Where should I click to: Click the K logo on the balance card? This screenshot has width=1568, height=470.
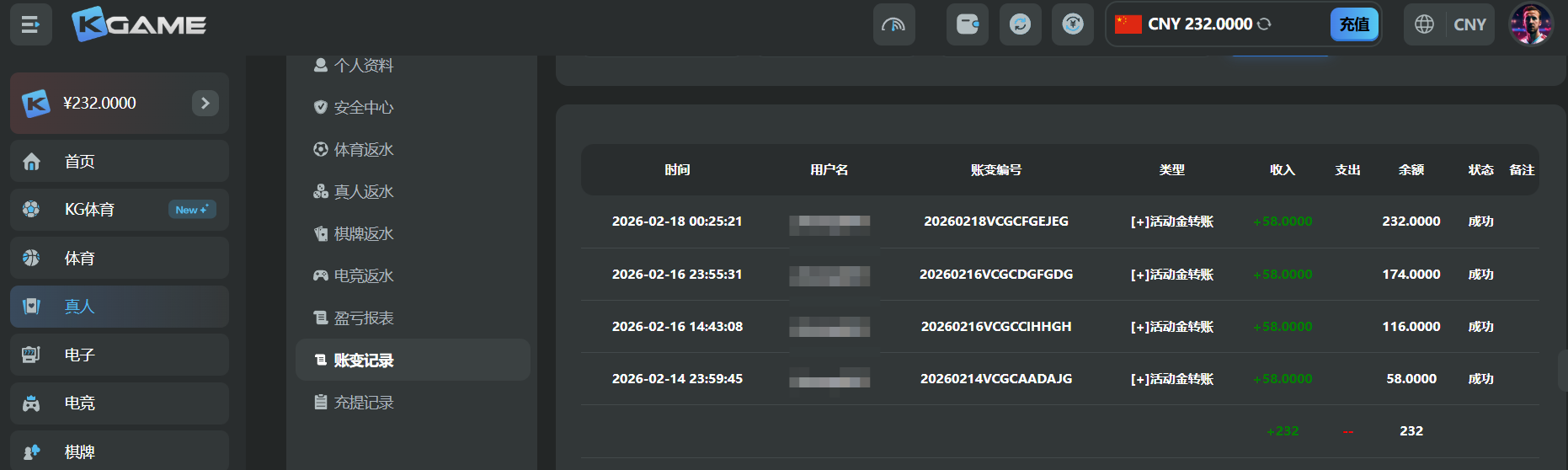coord(35,103)
